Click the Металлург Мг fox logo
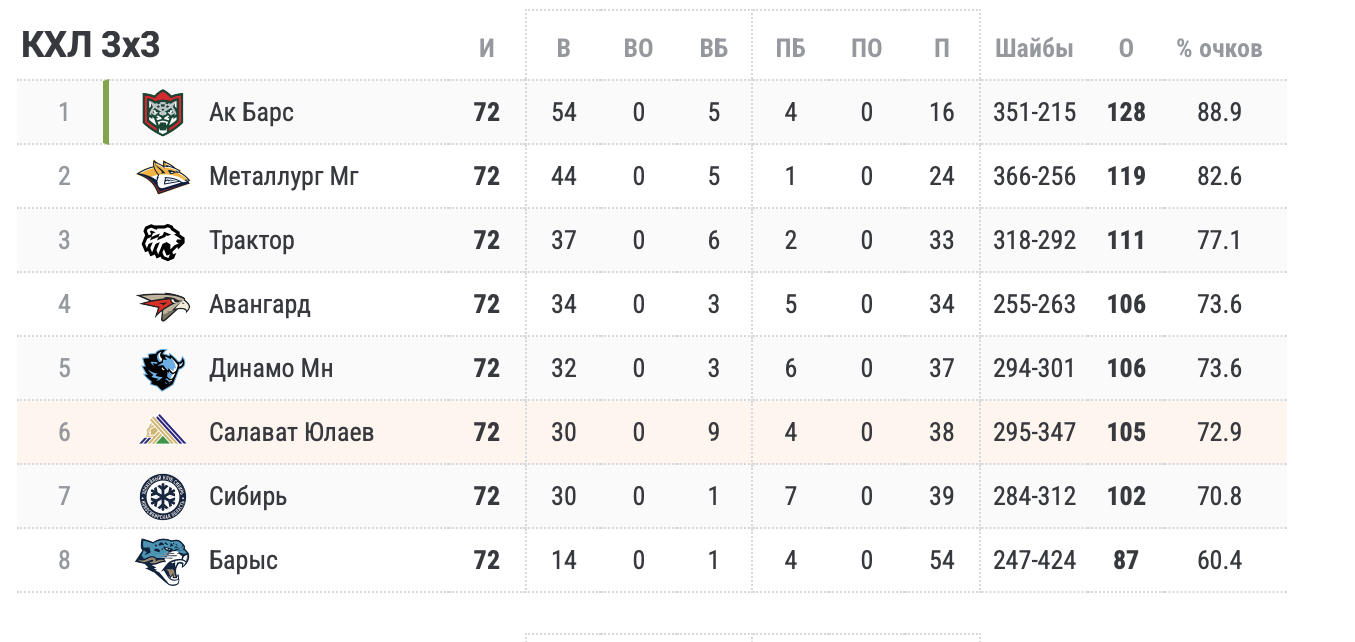The width and height of the screenshot is (1355, 642). [x=162, y=176]
